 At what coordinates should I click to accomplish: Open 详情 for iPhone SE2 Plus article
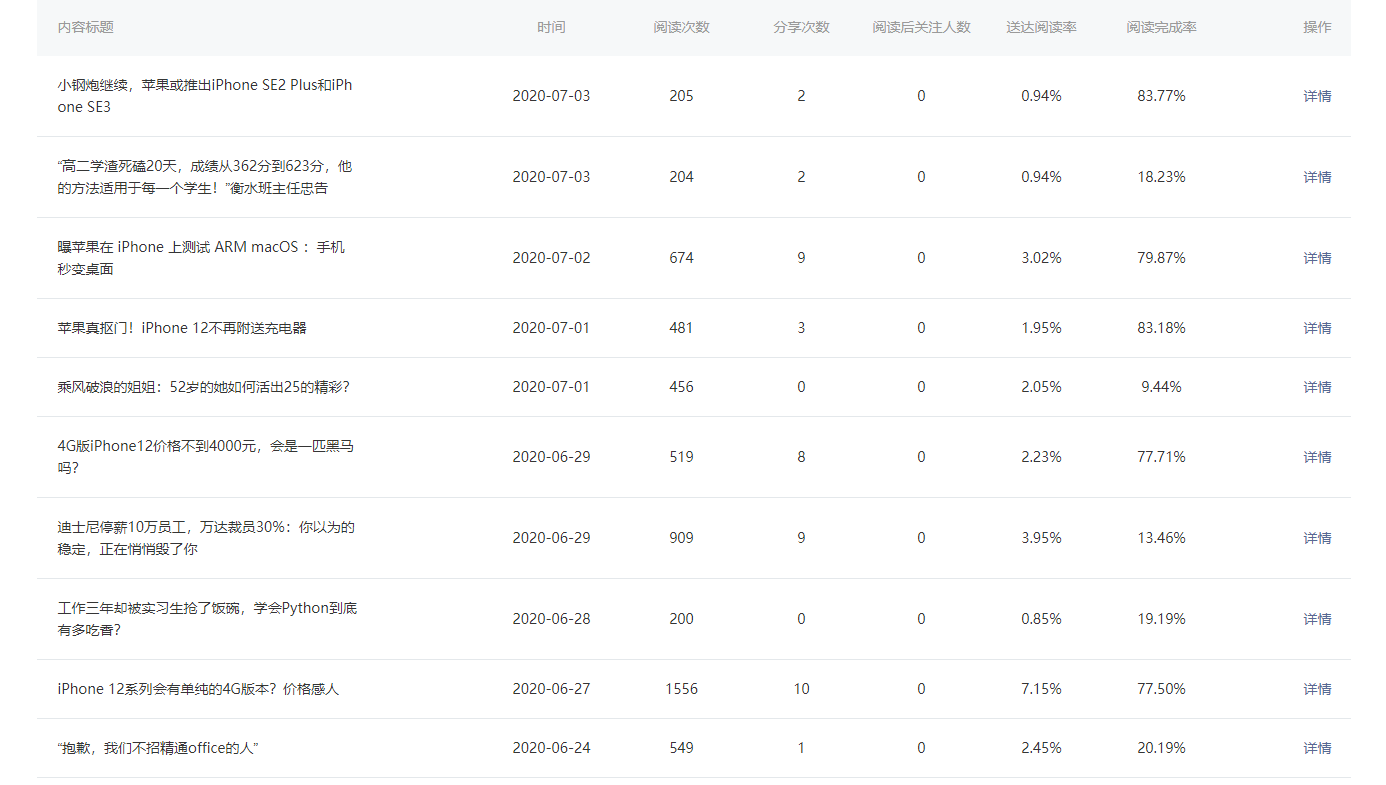point(1317,96)
